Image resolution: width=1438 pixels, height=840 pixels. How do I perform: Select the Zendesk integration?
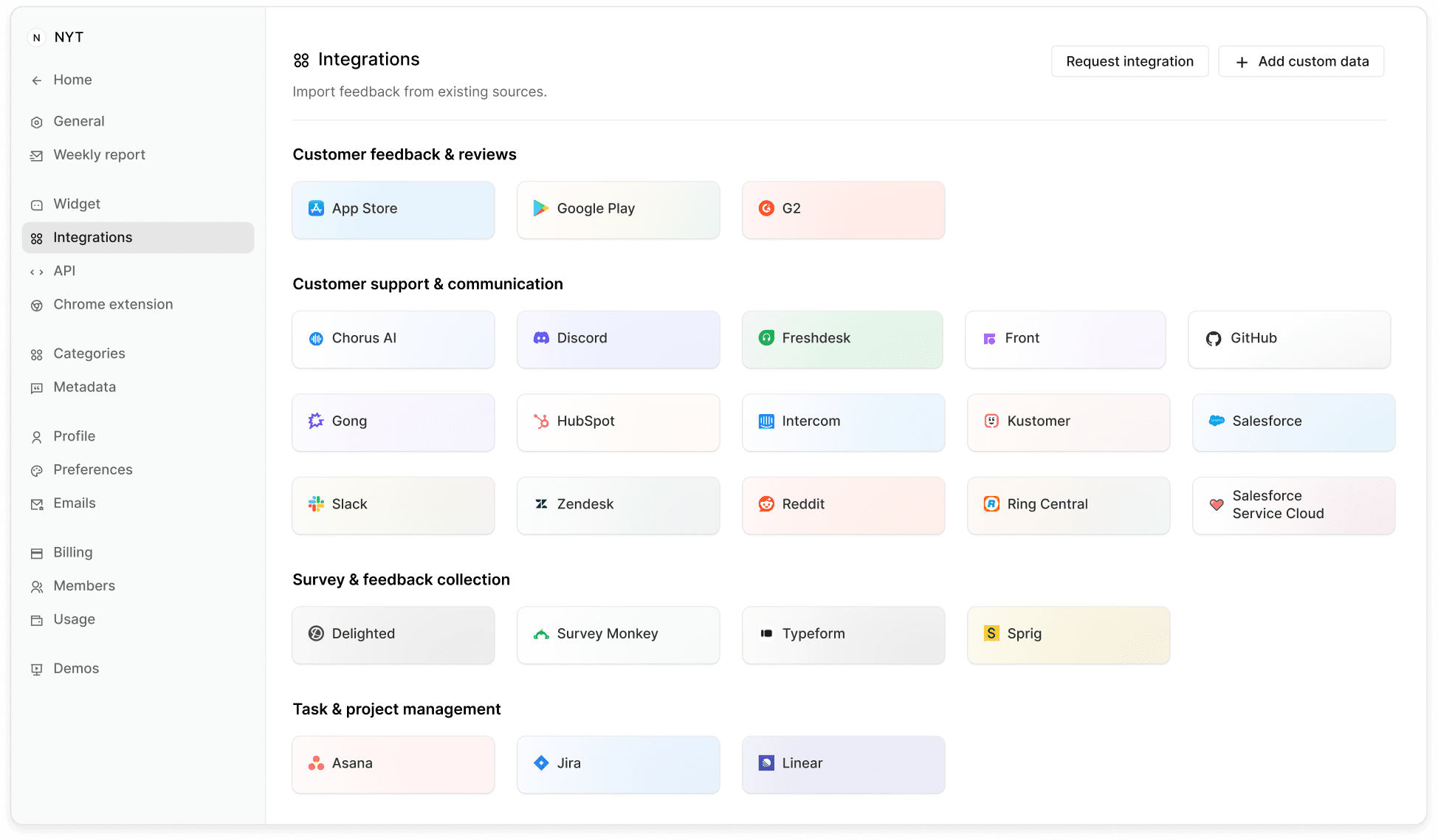click(618, 505)
